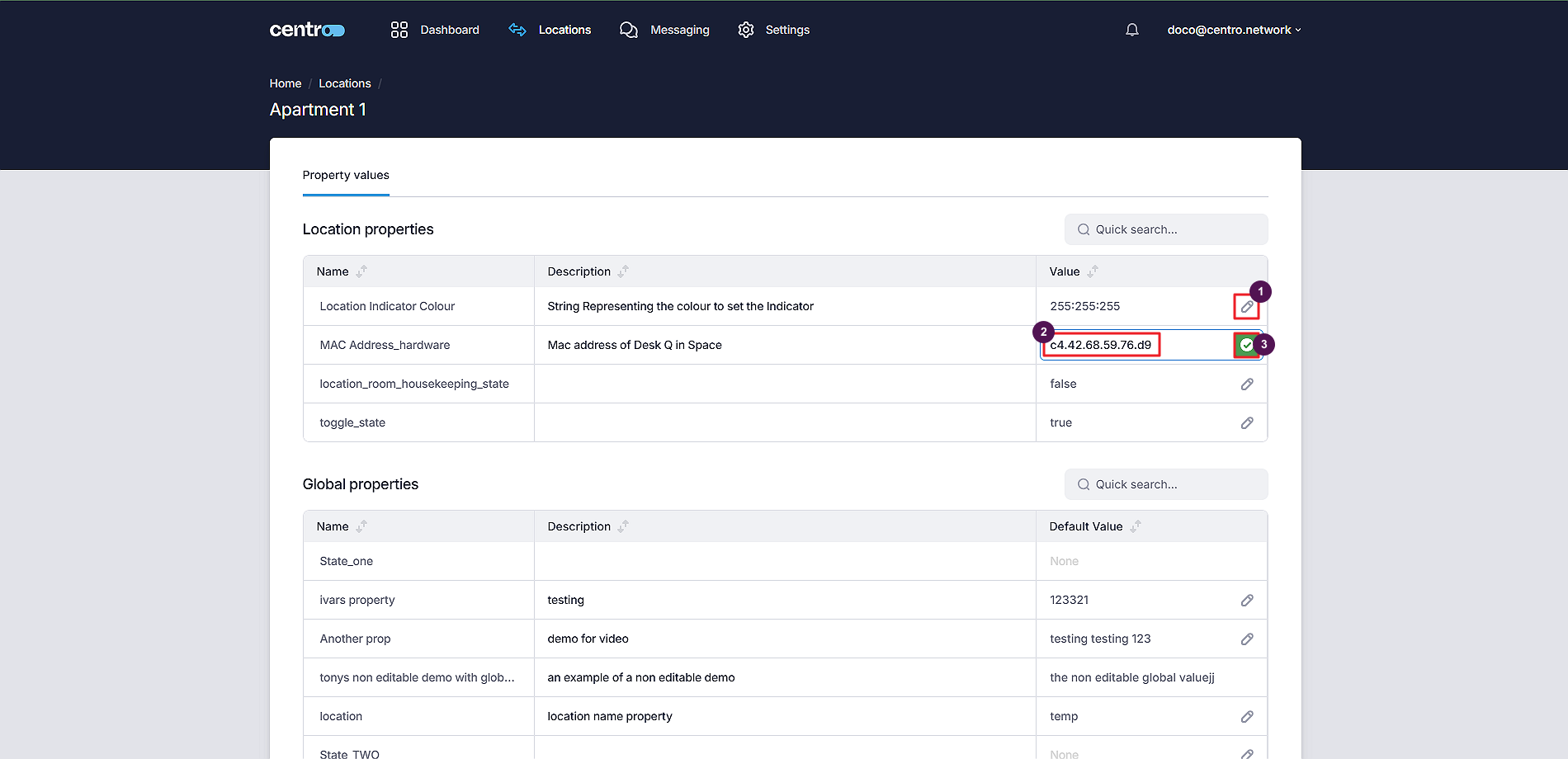This screenshot has height=759, width=1568.
Task: Follow the Home breadcrumb link
Action: click(x=286, y=83)
